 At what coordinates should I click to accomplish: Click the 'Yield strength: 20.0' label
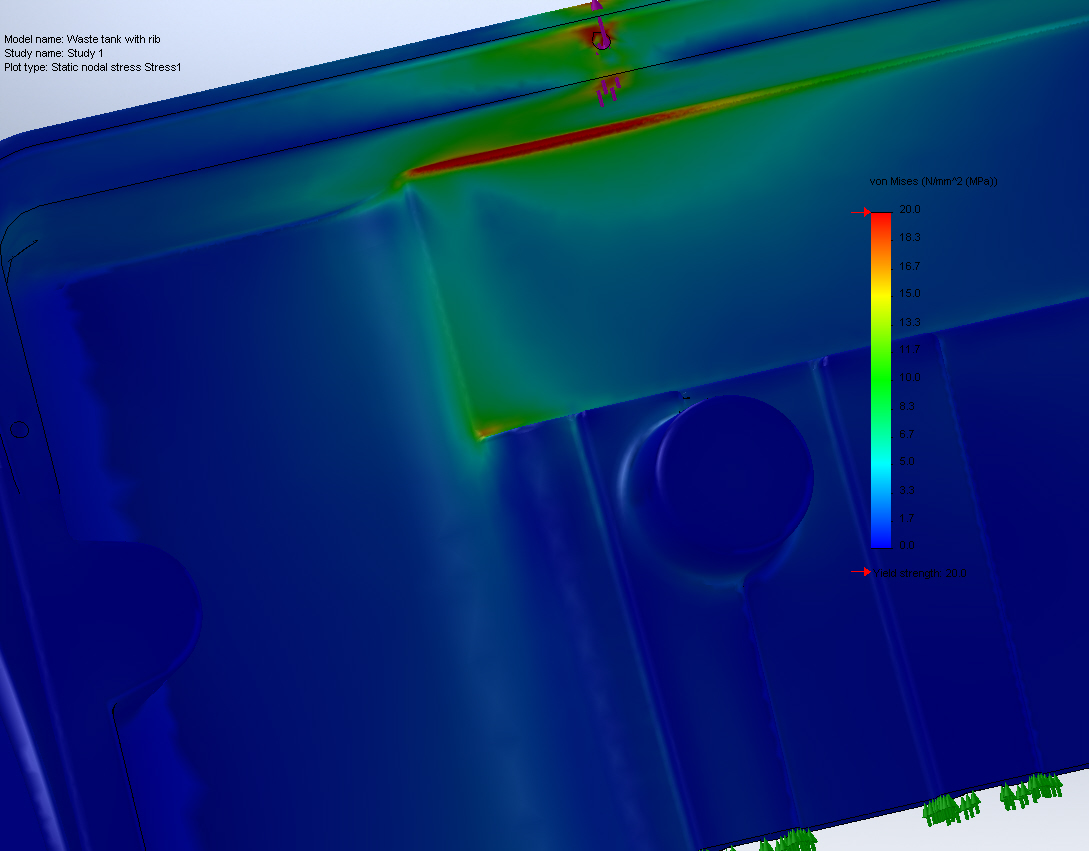point(920,573)
